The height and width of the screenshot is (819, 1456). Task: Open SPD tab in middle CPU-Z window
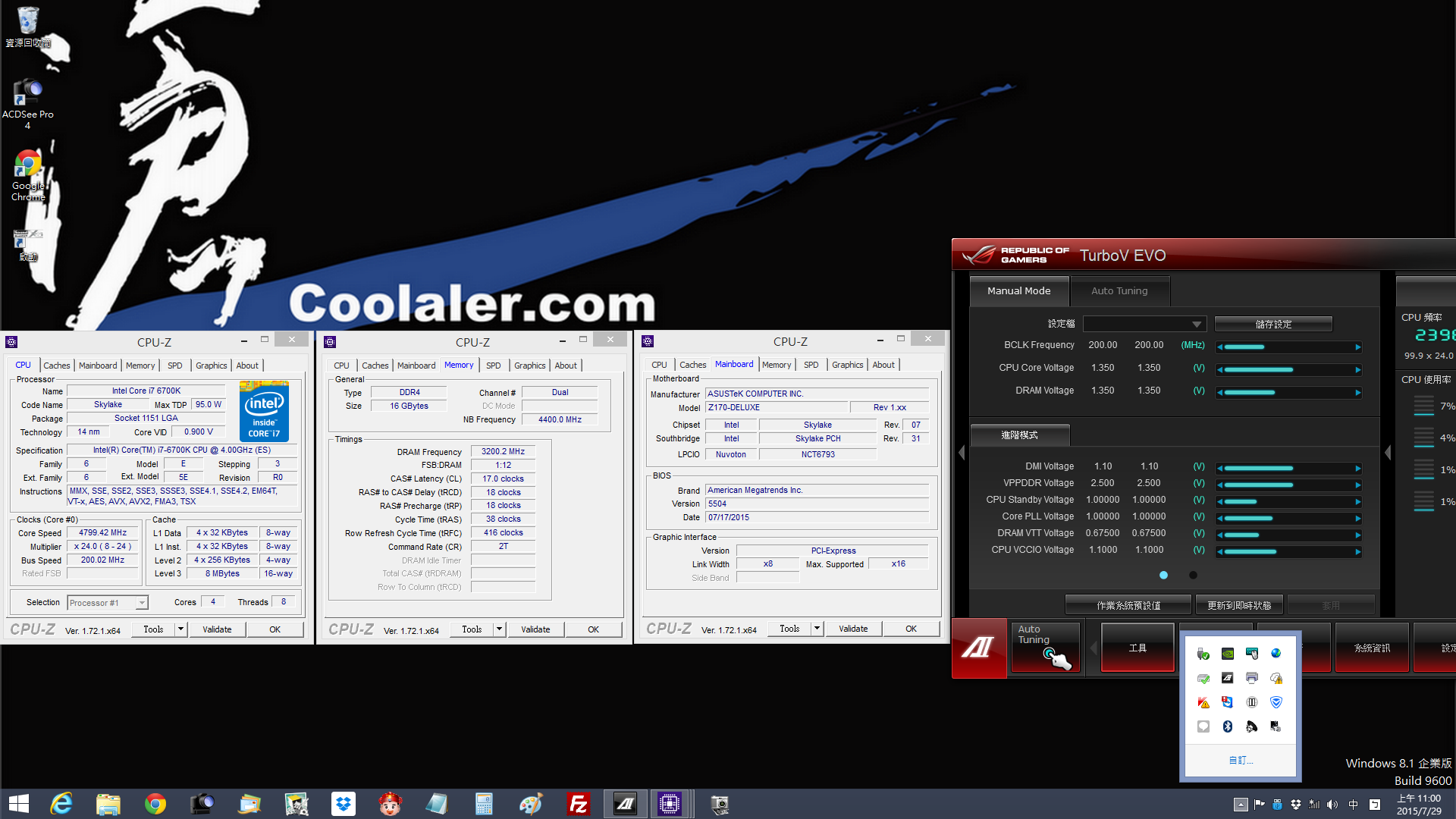pos(493,366)
